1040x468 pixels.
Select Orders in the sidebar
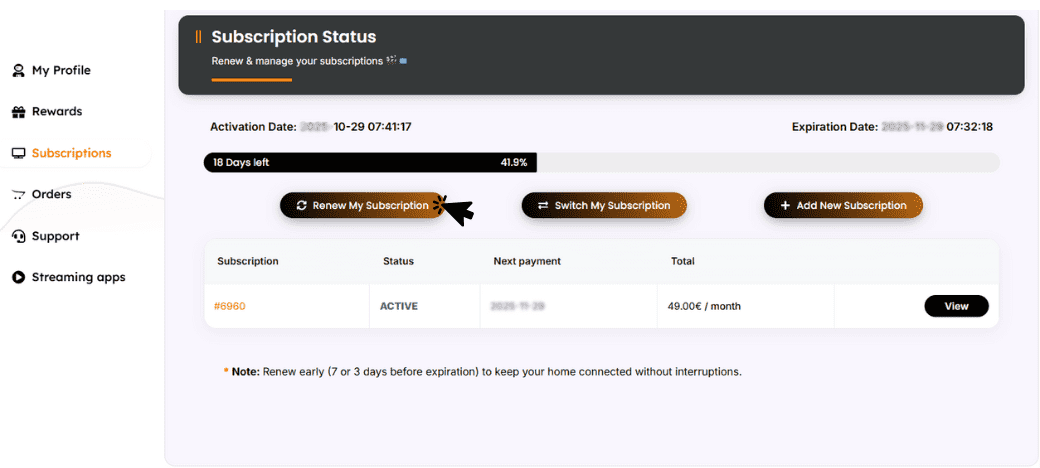tap(52, 195)
